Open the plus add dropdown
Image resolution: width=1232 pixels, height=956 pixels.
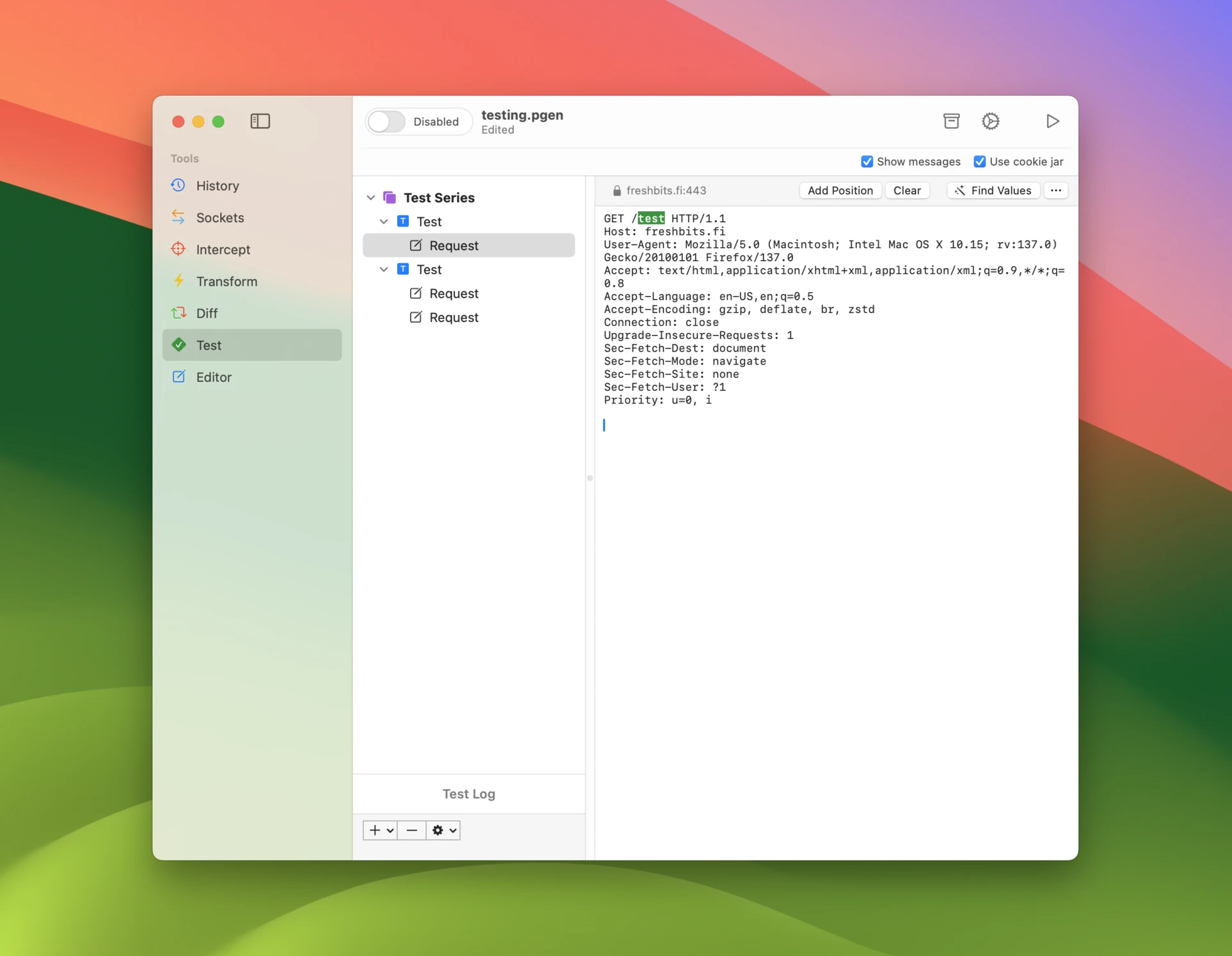click(x=381, y=830)
